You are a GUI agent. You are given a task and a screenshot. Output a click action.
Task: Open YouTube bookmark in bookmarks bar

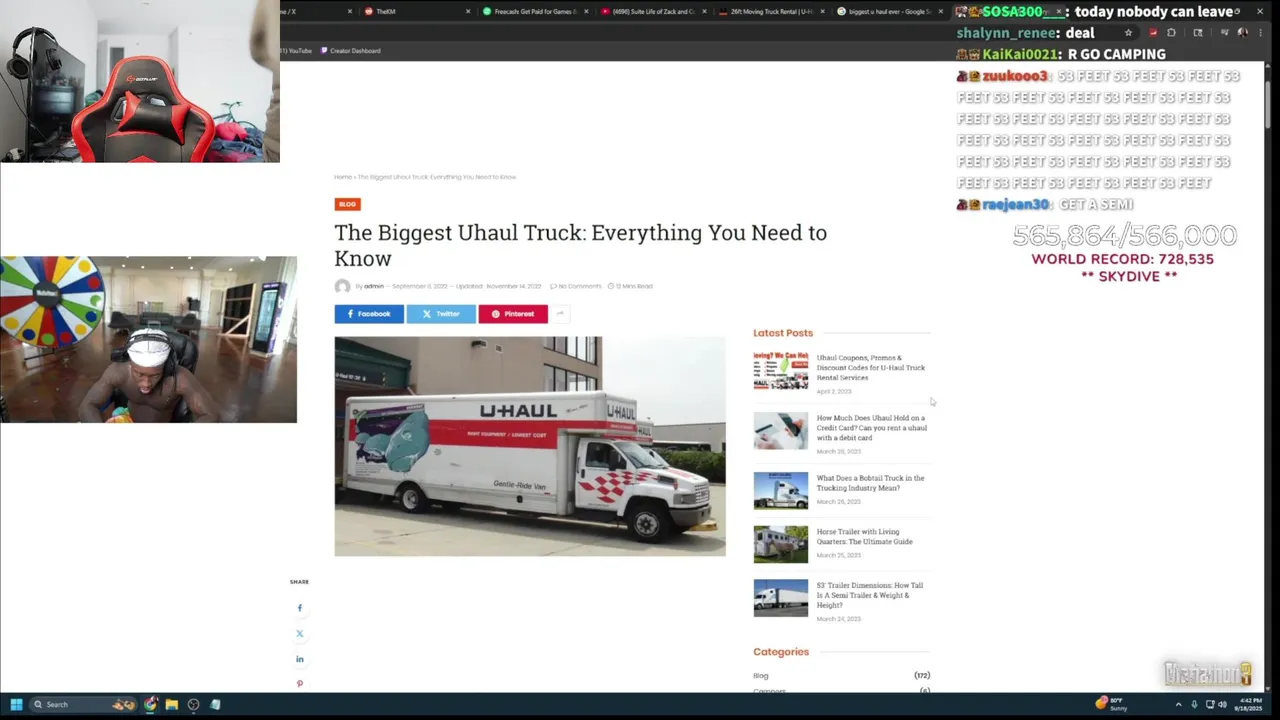tap(298, 51)
